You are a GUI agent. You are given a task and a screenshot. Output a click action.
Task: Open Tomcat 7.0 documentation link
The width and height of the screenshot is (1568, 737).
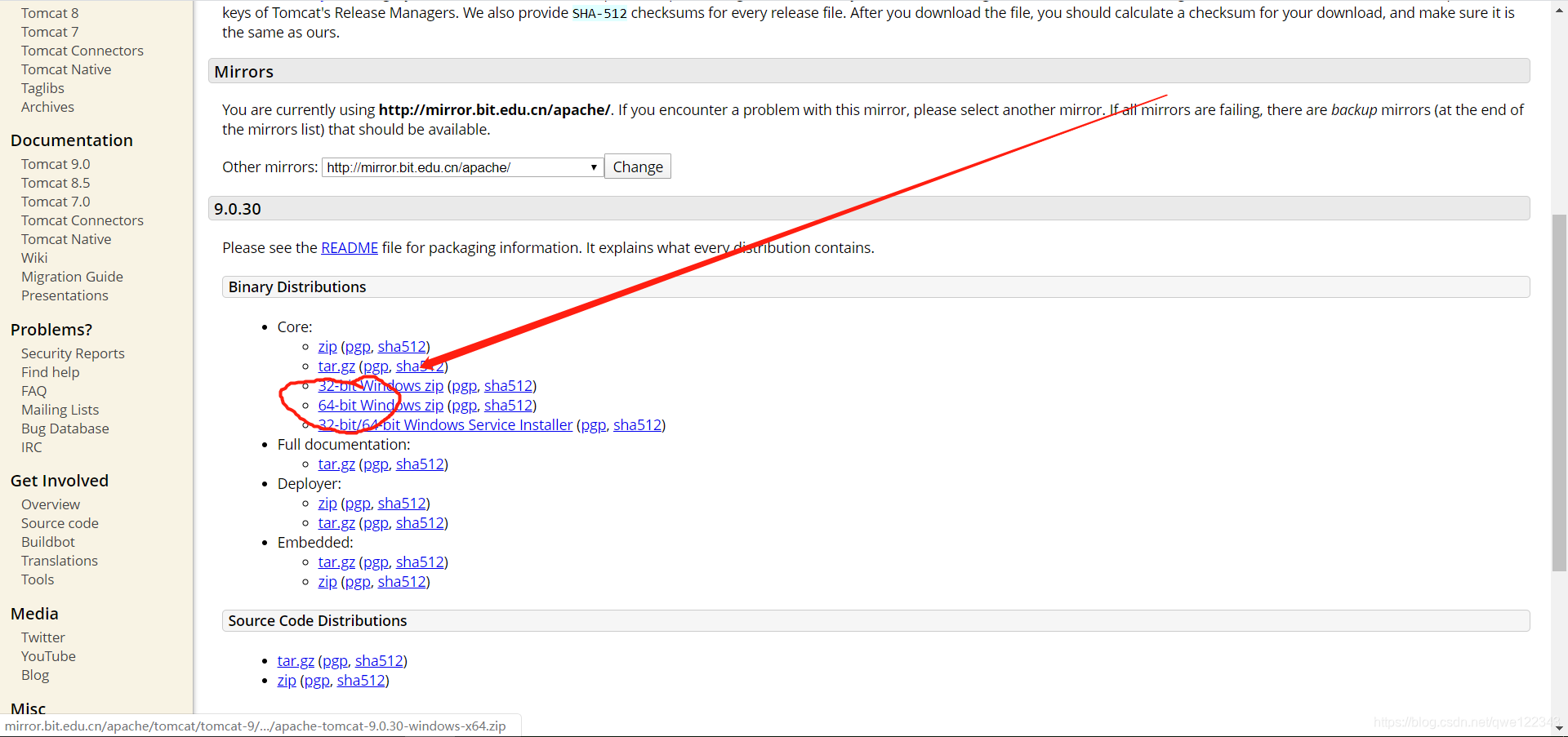pyautogui.click(x=56, y=202)
